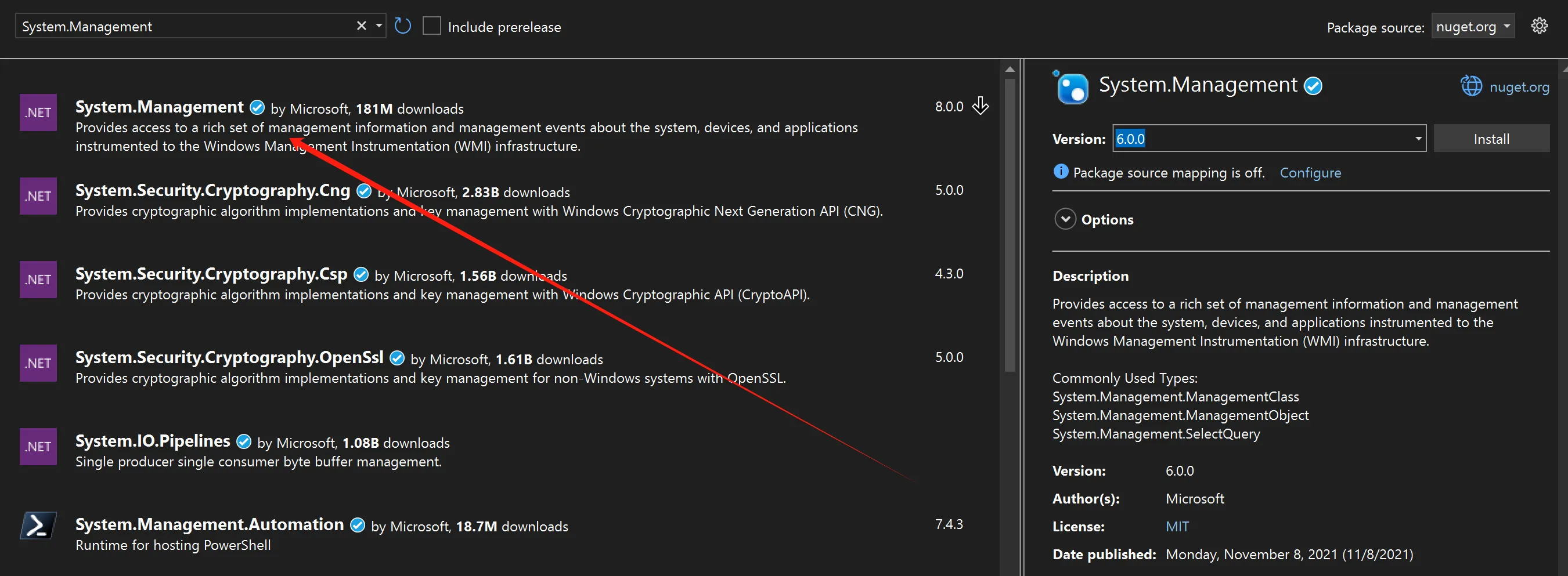Screen dimensions: 1568x576
Task: Click the Install button
Action: 1491,139
